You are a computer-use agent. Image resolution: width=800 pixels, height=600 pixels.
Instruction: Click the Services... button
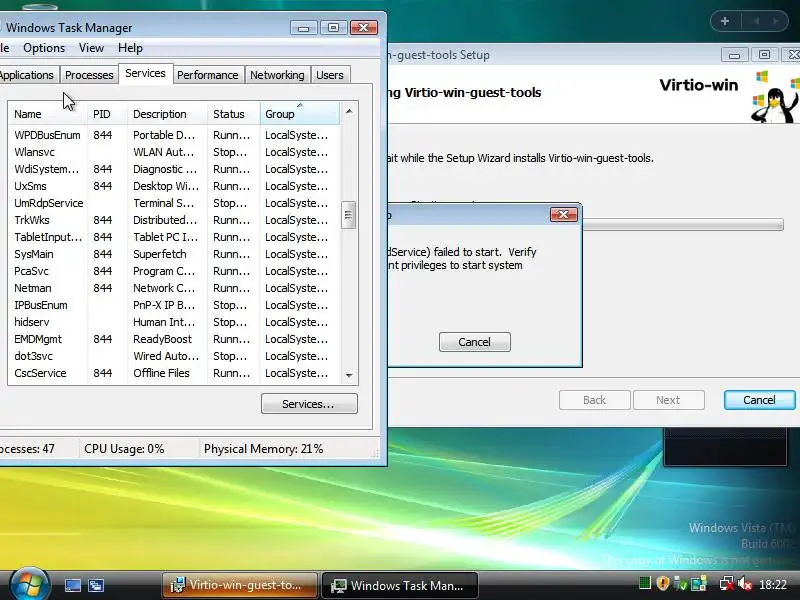pyautogui.click(x=309, y=404)
